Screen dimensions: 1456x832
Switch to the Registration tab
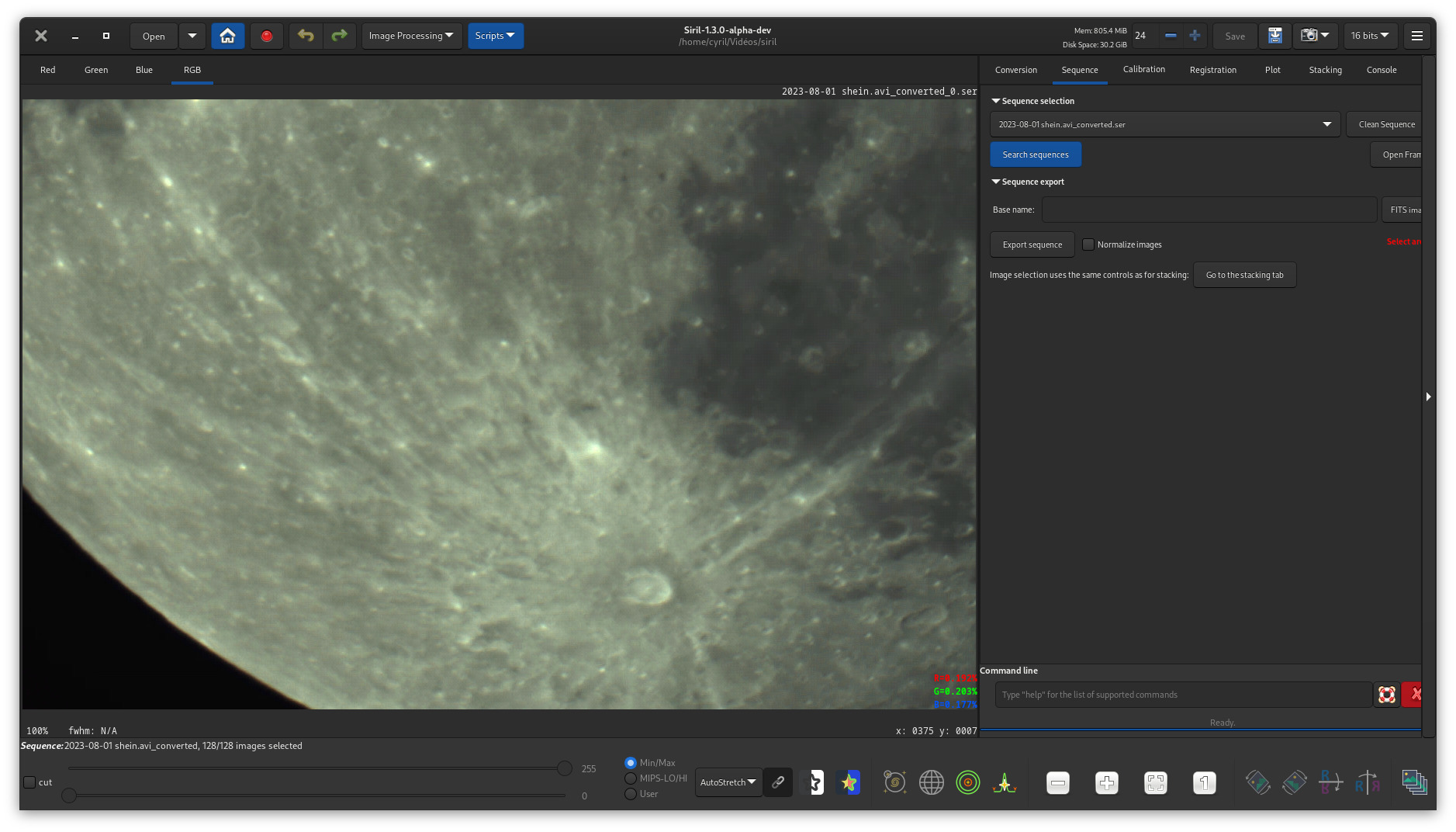[1212, 70]
